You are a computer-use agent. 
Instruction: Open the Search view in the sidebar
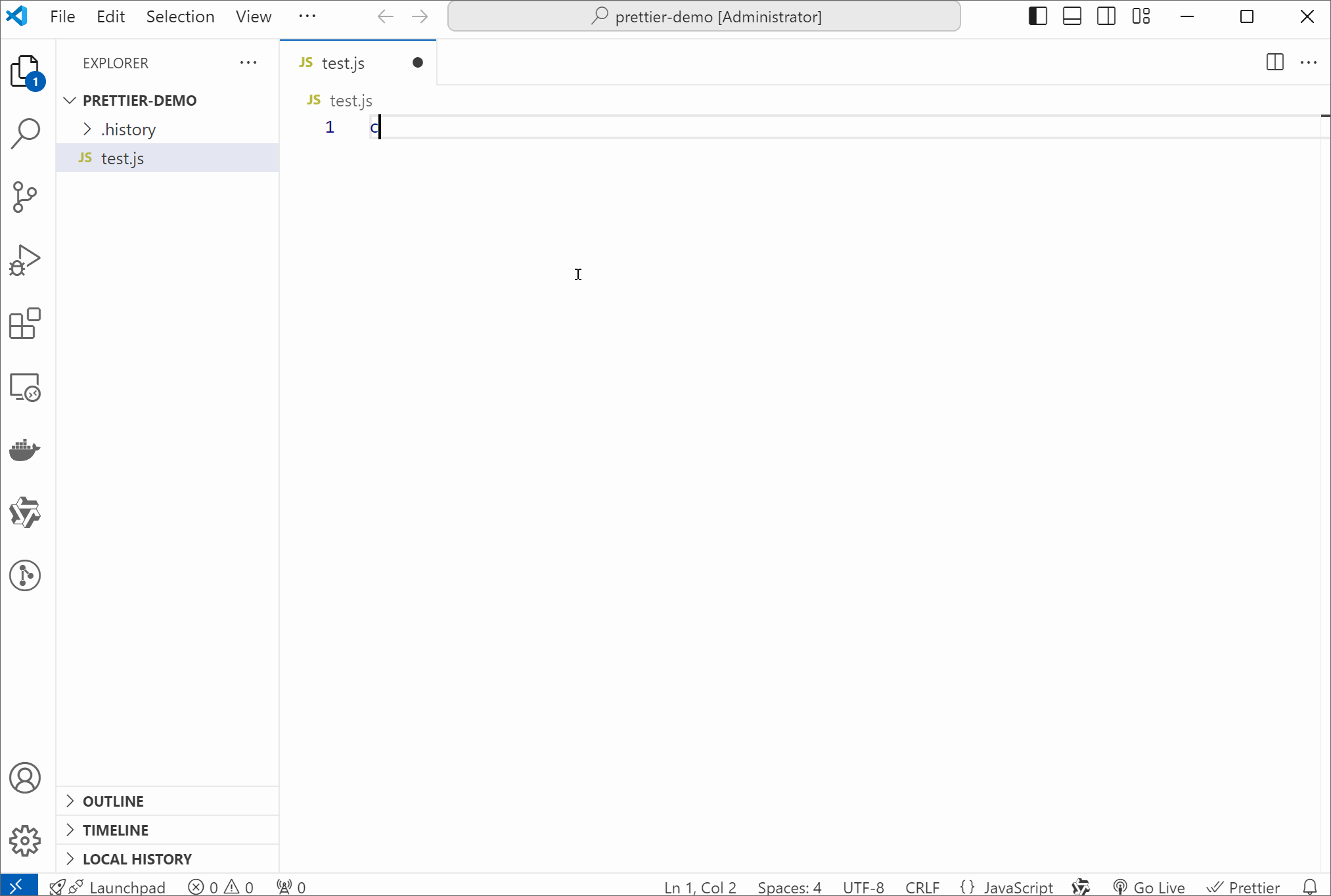[25, 133]
